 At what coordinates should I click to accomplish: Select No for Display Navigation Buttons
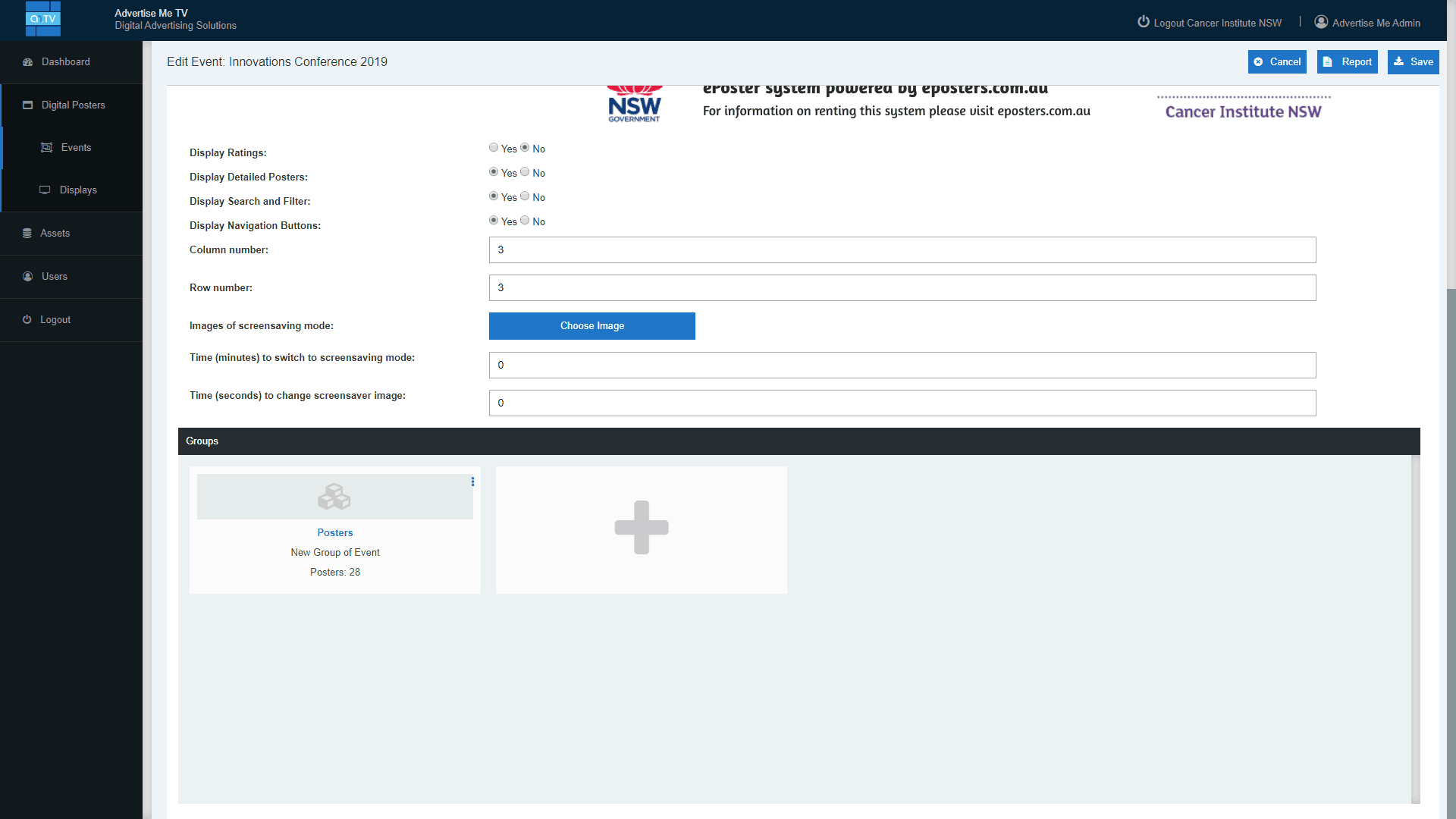coord(525,221)
